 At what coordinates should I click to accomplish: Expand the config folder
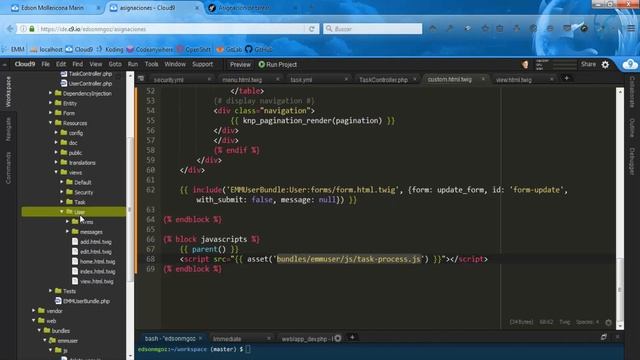[x=56, y=132]
